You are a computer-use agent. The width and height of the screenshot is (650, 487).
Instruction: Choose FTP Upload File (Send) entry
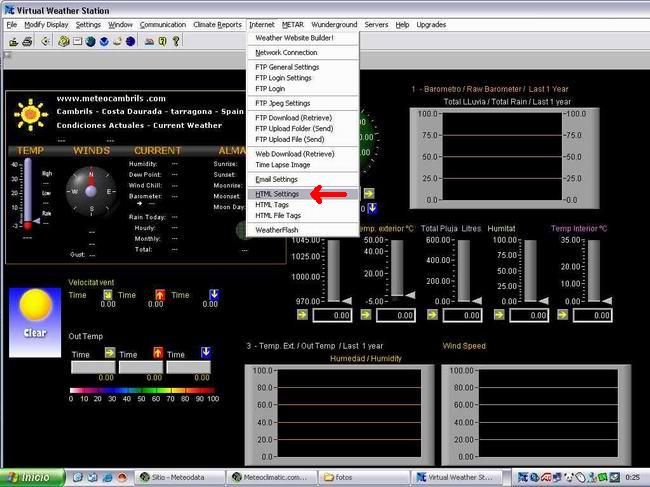pyautogui.click(x=303, y=139)
